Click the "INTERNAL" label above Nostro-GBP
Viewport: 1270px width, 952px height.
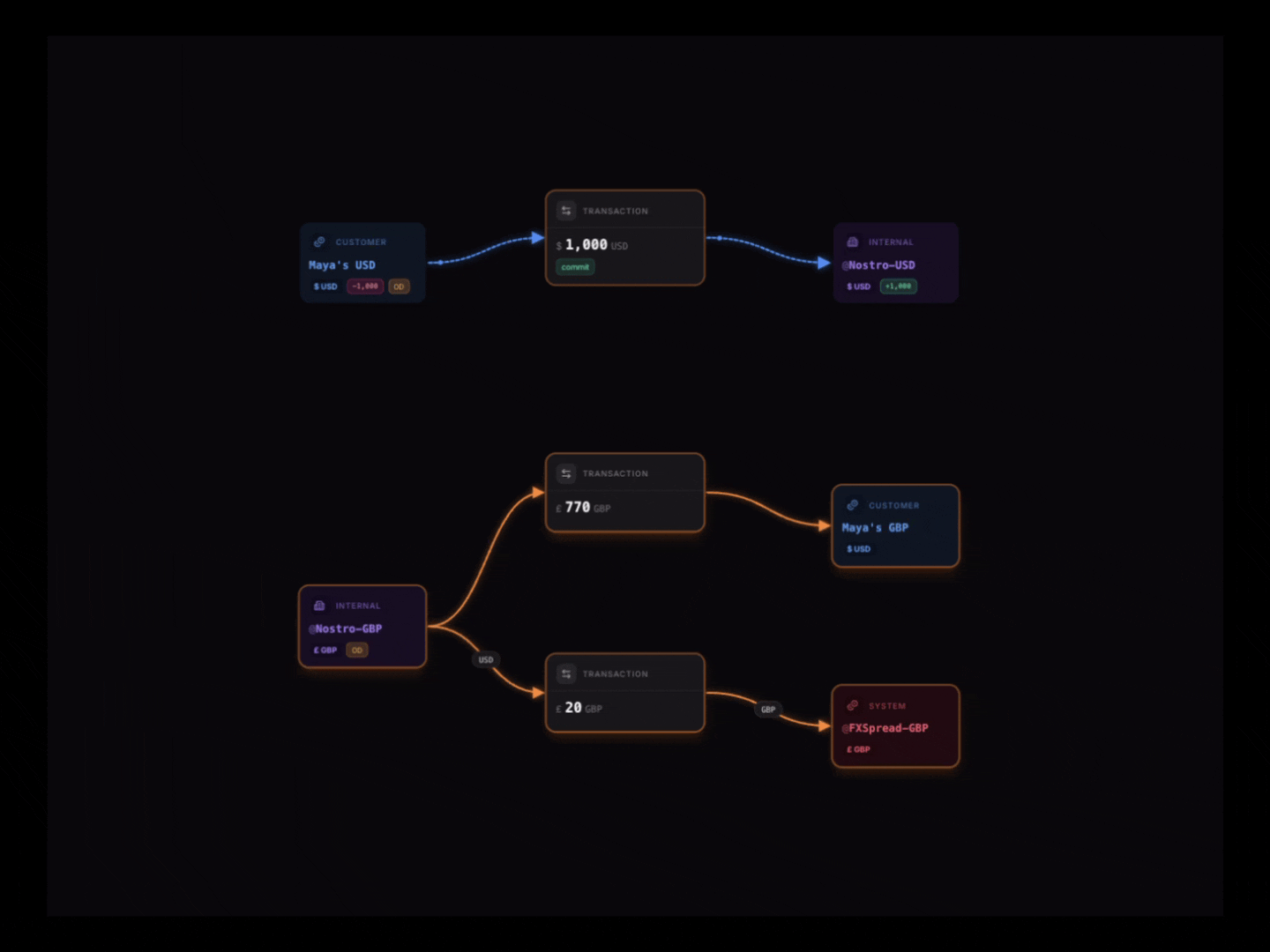[x=358, y=606]
